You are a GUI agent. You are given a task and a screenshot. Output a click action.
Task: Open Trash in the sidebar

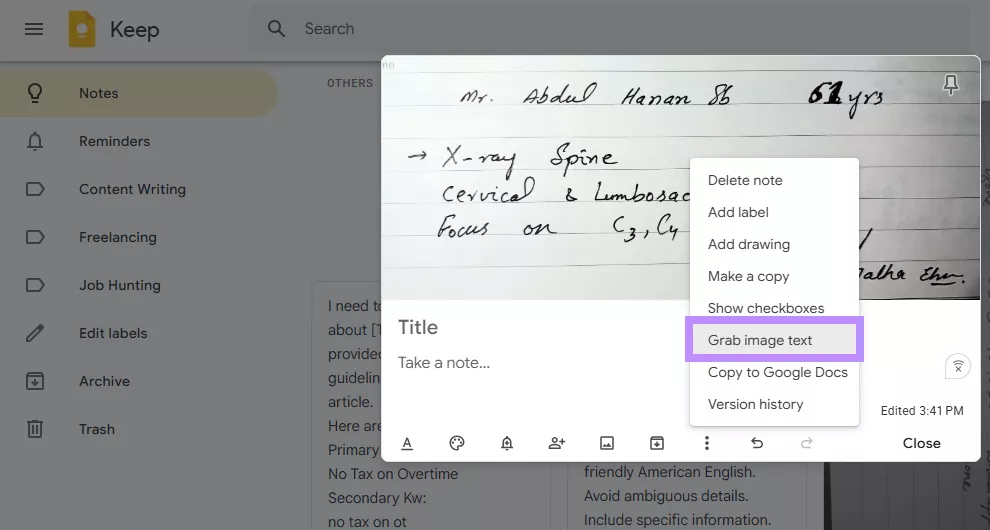(138, 429)
